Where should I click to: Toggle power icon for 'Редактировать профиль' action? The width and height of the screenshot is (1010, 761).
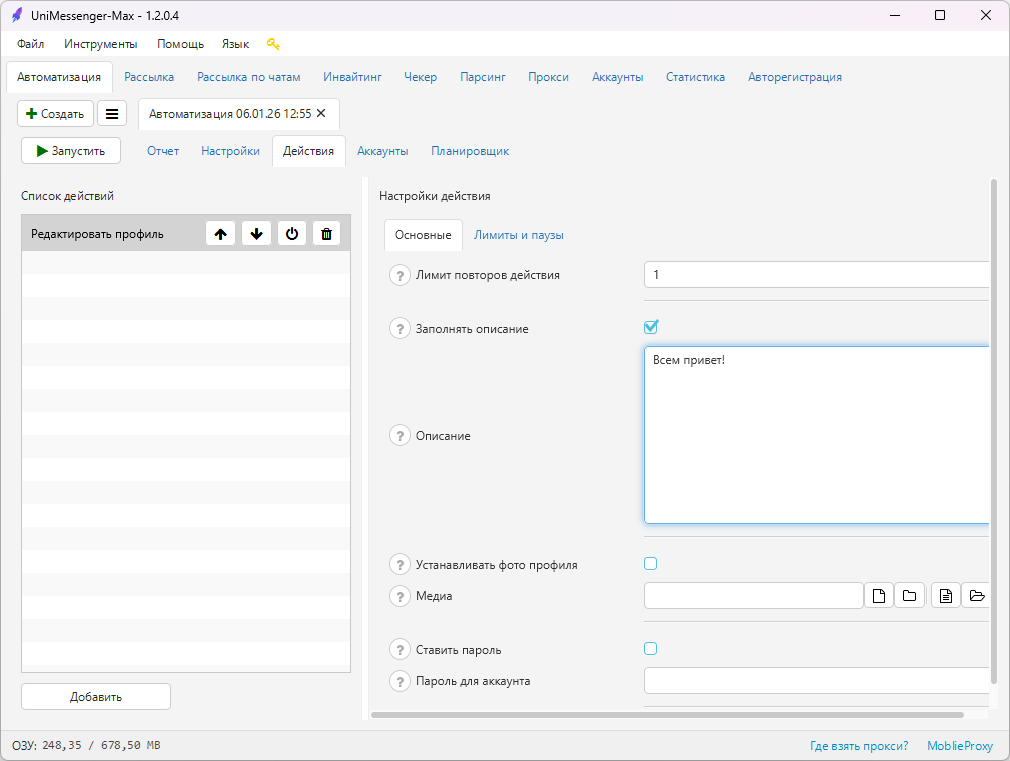point(292,234)
